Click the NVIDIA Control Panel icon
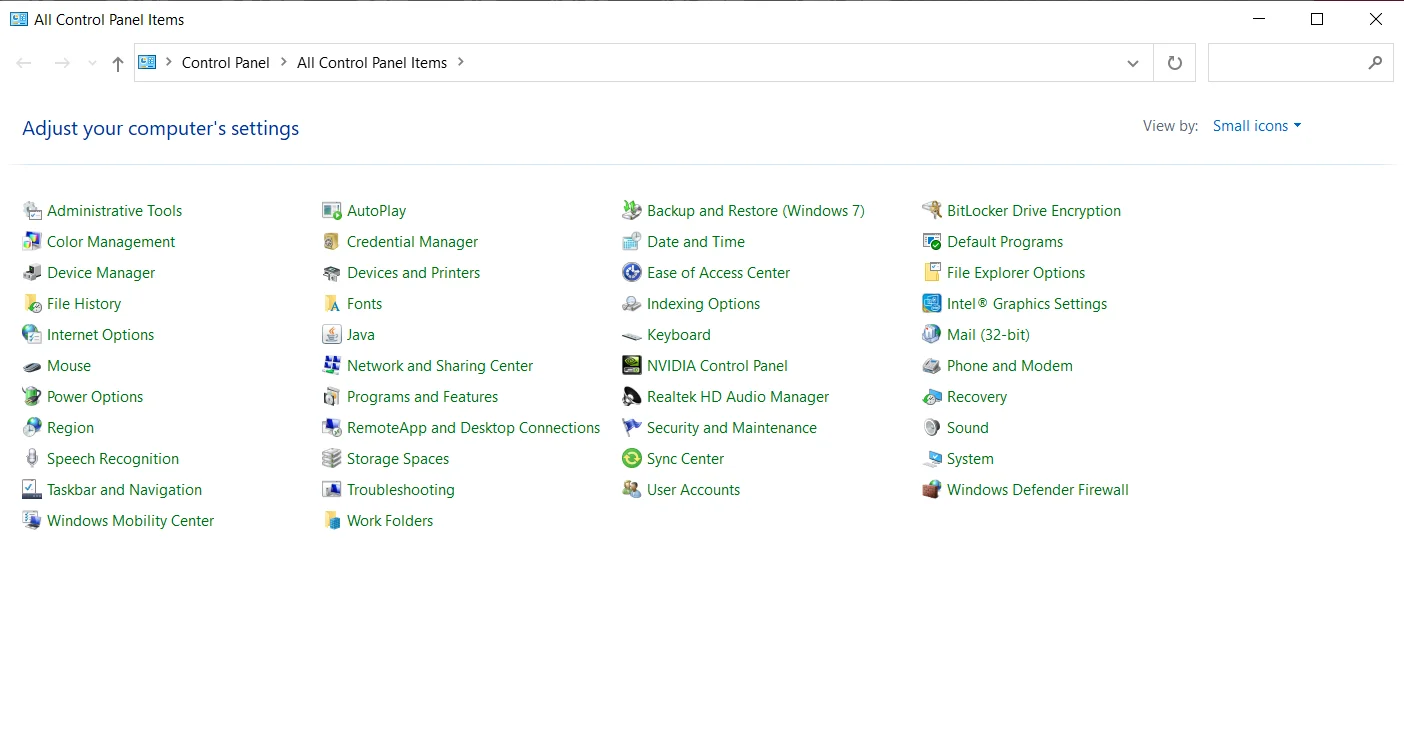 pyautogui.click(x=631, y=366)
